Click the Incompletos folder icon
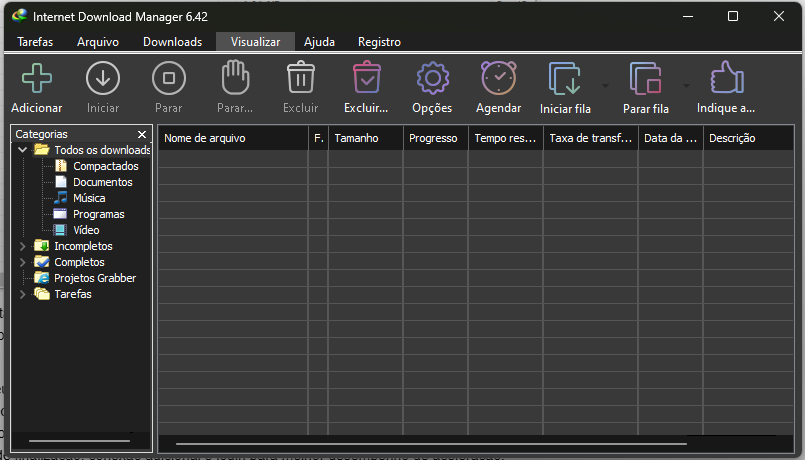Screen dimensions: 805x460 point(42,246)
